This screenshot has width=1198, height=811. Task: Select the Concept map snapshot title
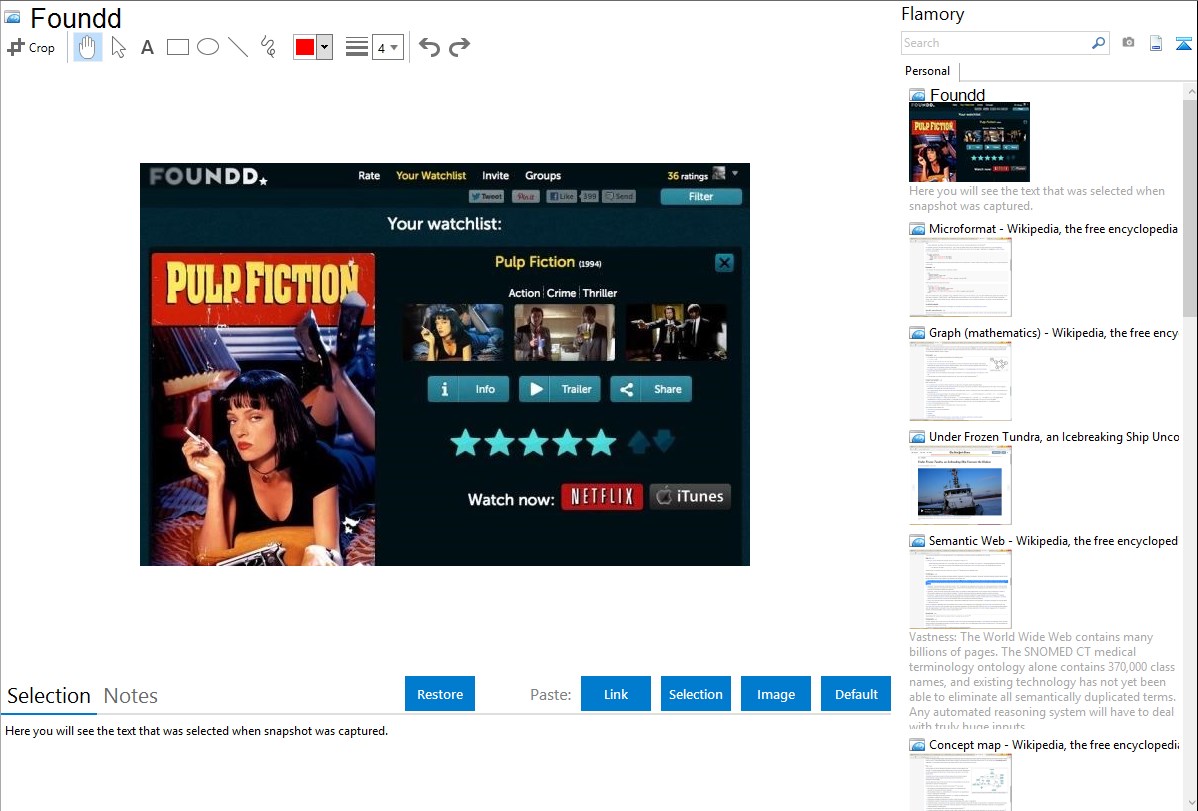point(1053,744)
